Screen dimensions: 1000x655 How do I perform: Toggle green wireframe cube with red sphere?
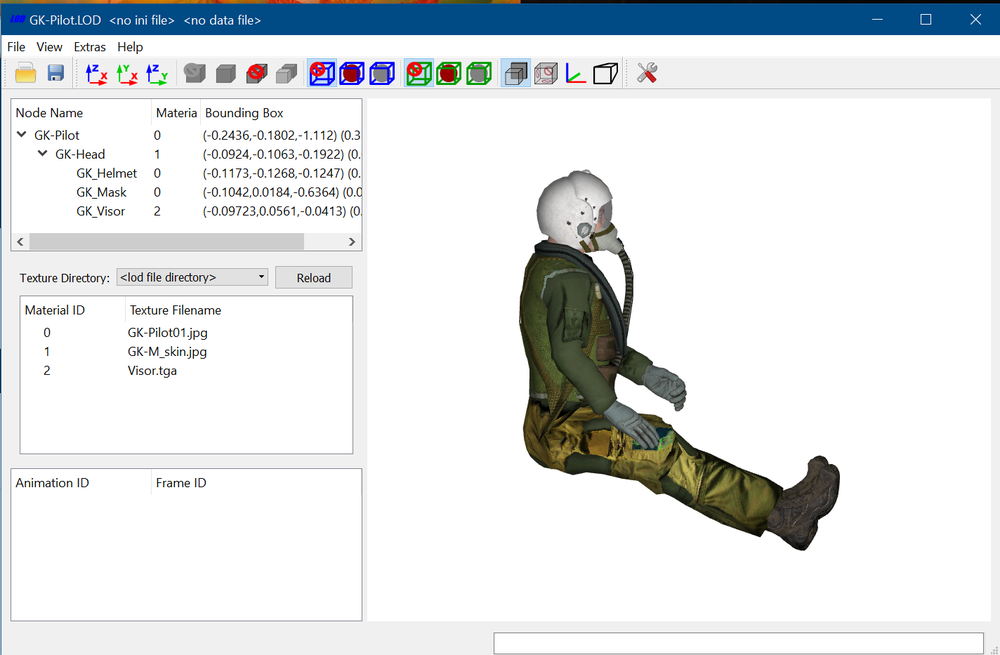[x=449, y=73]
